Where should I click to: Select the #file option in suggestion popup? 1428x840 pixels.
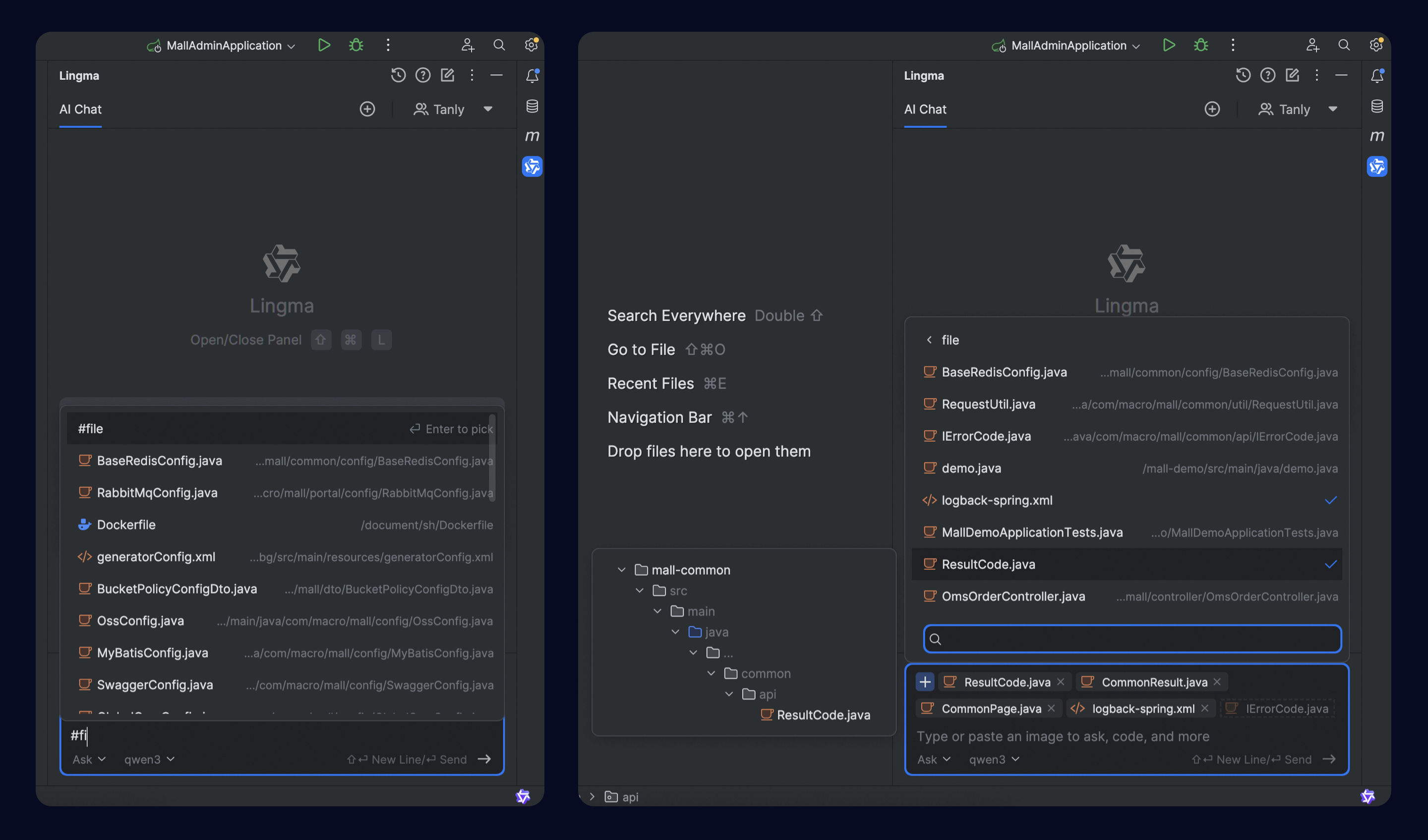point(91,428)
